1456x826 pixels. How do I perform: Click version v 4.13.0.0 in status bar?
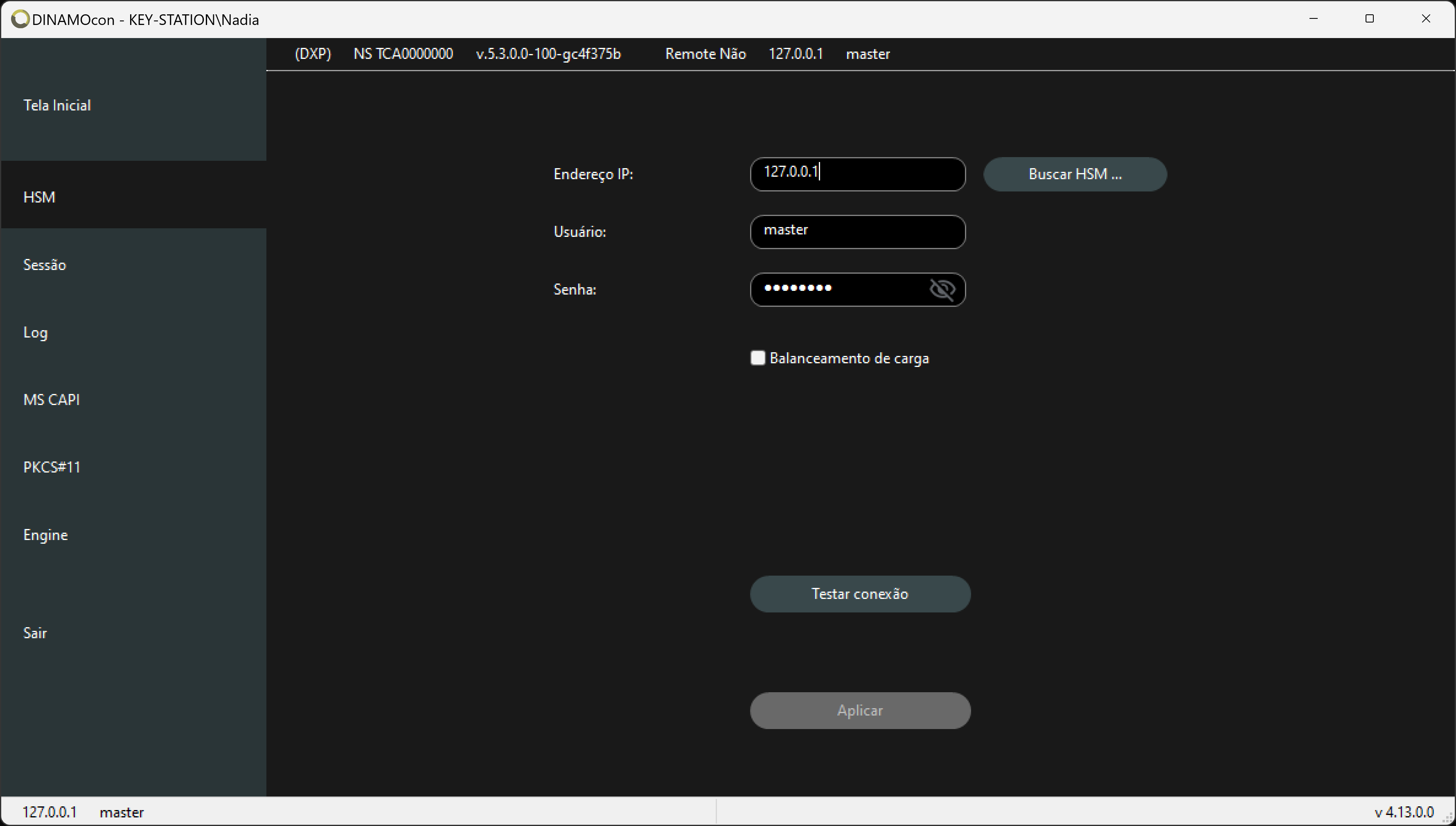coord(1404,812)
